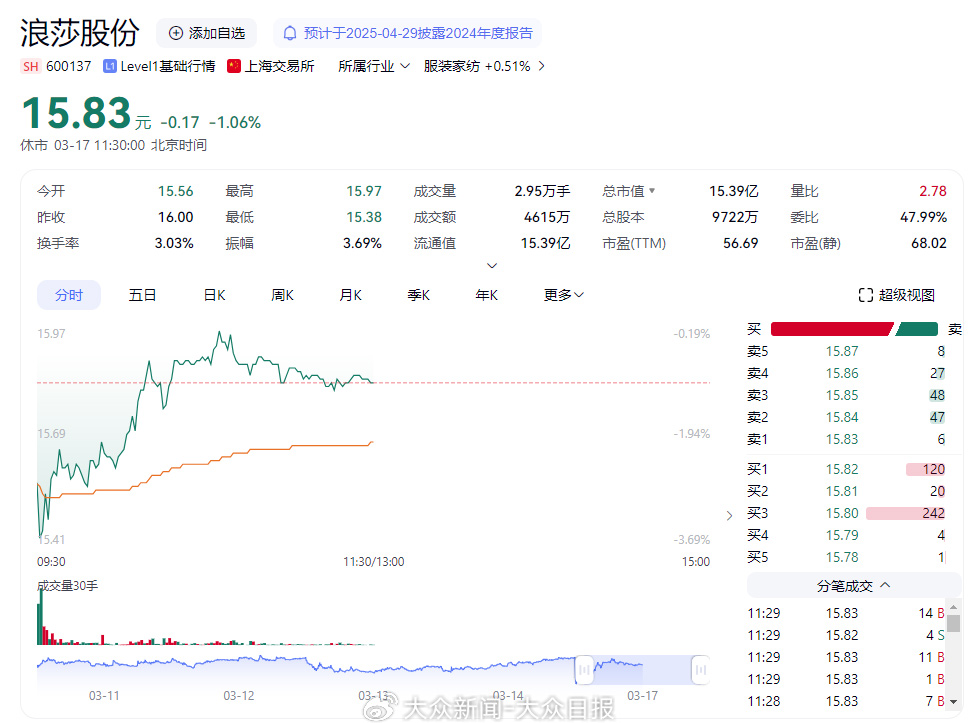Click the arrow after 服装家纺 +0.51%

[x=541, y=66]
